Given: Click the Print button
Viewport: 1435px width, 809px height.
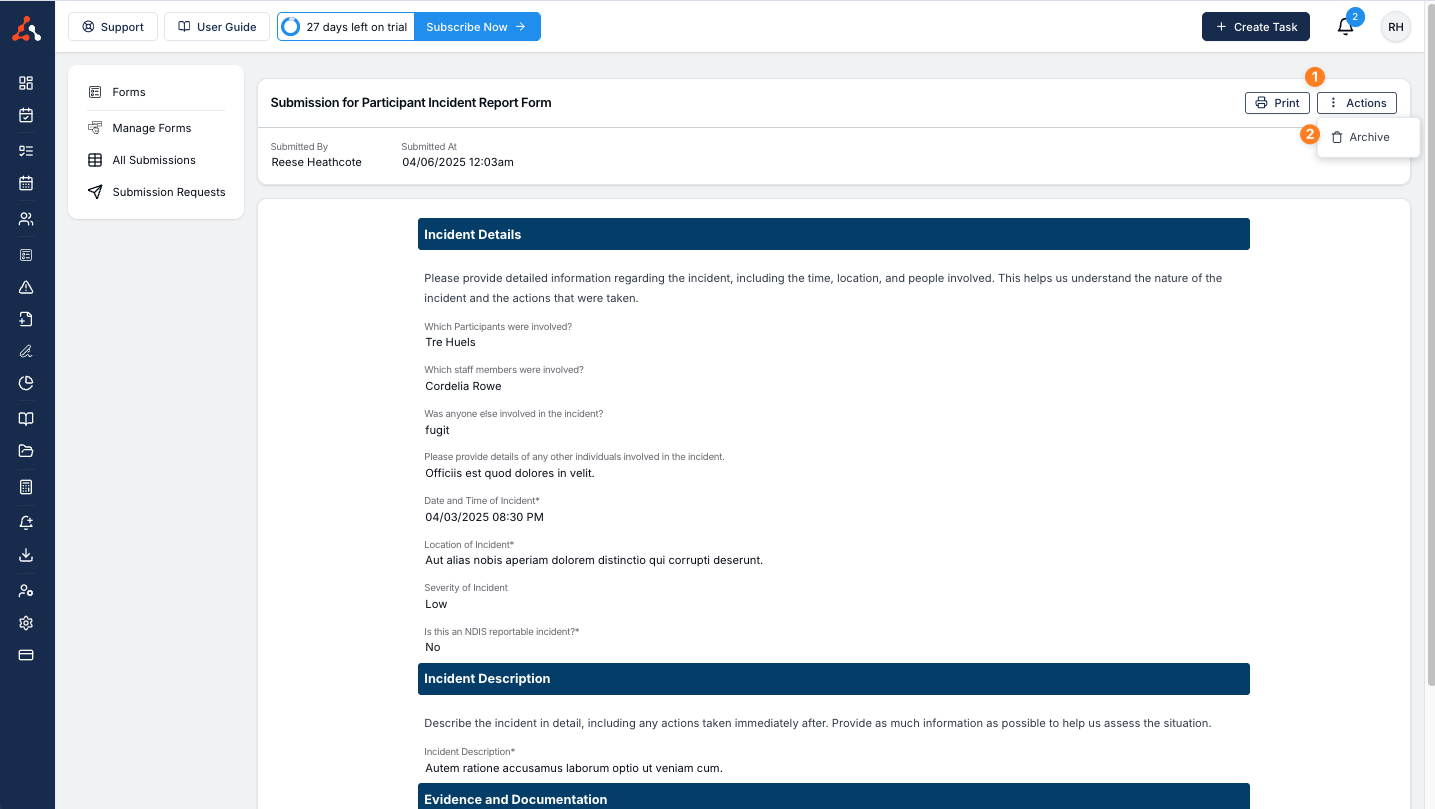Looking at the screenshot, I should coord(1277,103).
